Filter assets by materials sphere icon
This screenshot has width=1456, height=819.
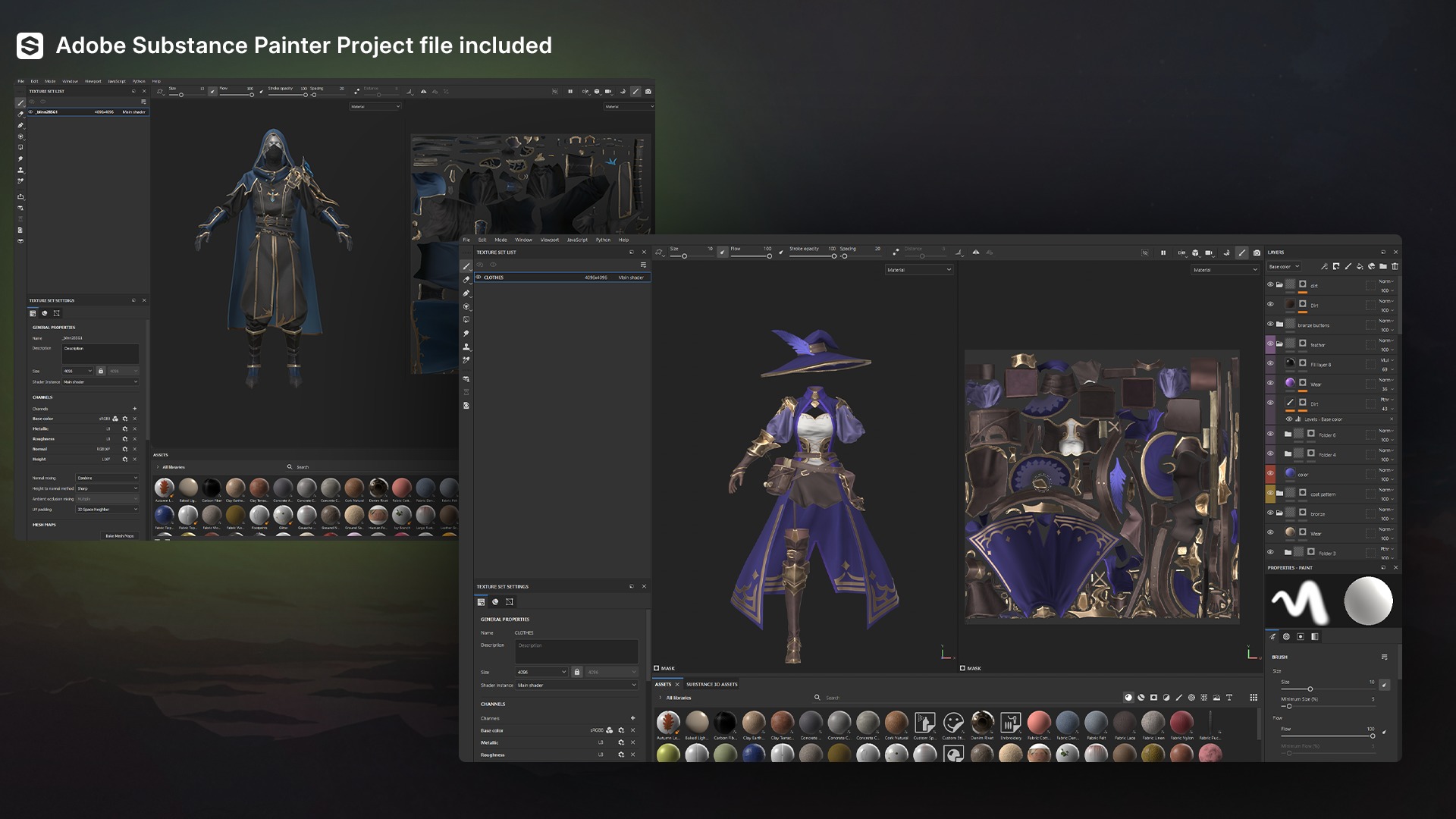1128,698
